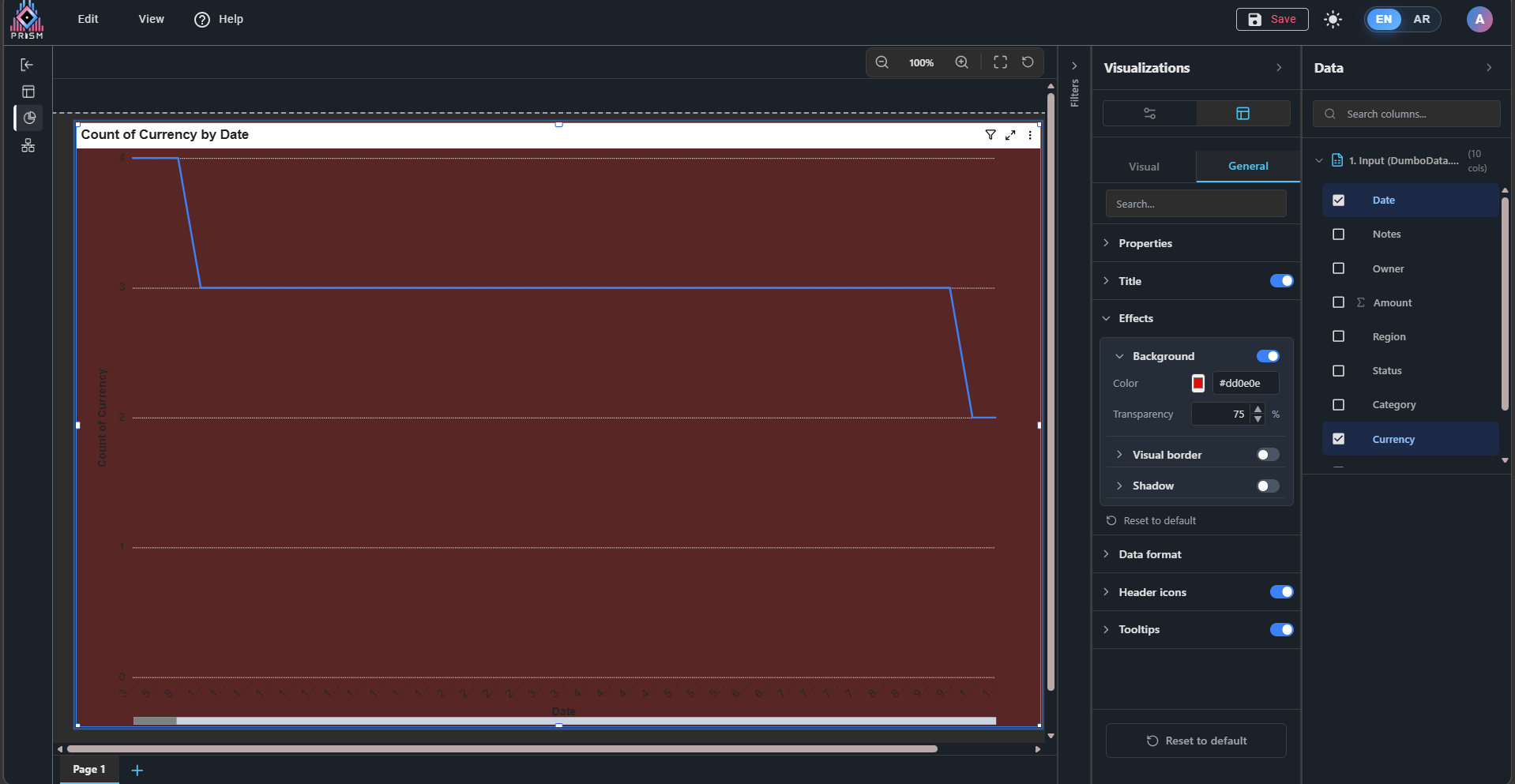Check the Region column checkbox

click(1338, 336)
